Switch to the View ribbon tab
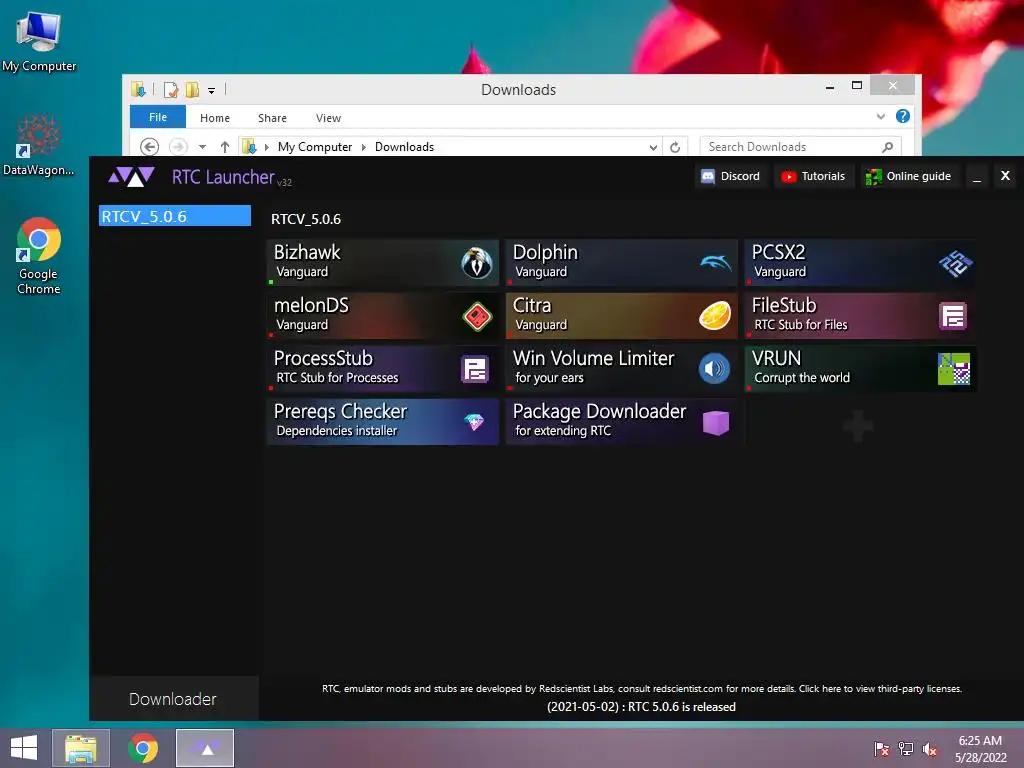1024x768 pixels. (328, 118)
